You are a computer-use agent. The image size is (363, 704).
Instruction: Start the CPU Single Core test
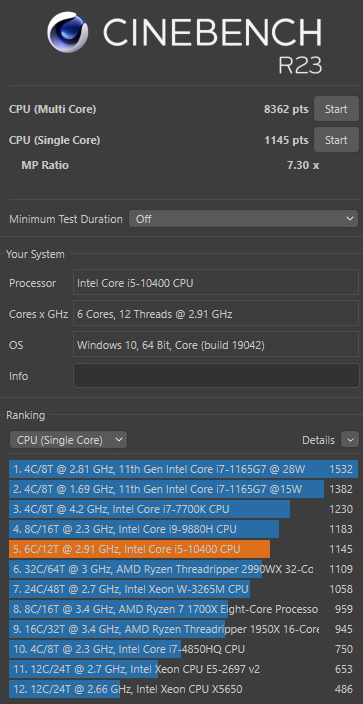336,140
